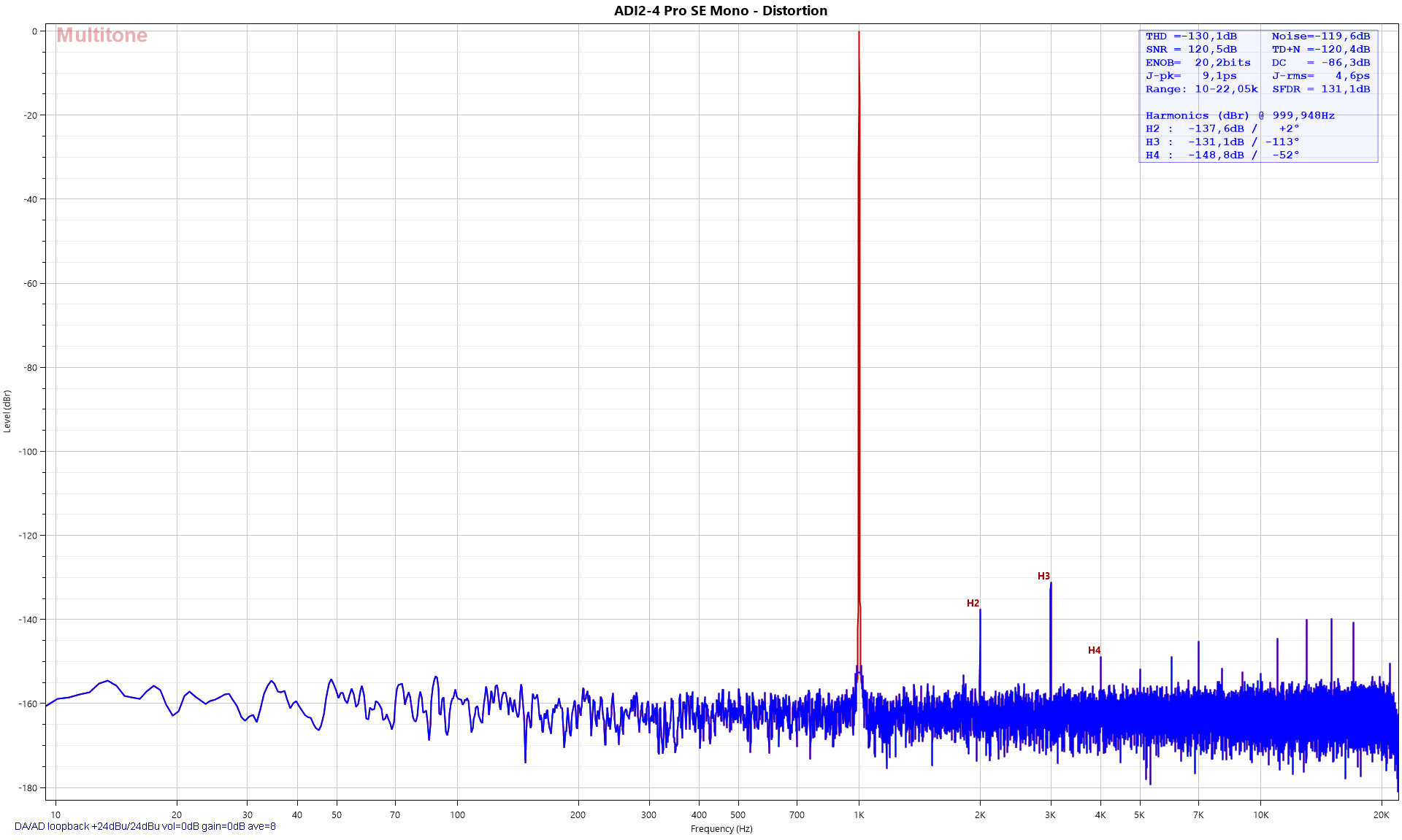Click the -140 tick on level axis
Viewport: 1402px width, 840px height.
click(x=28, y=620)
